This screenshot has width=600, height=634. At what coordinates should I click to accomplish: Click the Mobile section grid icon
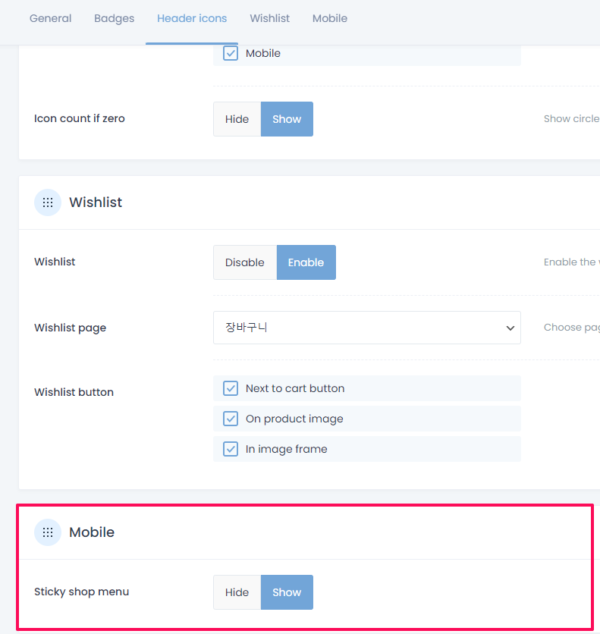[x=48, y=532]
